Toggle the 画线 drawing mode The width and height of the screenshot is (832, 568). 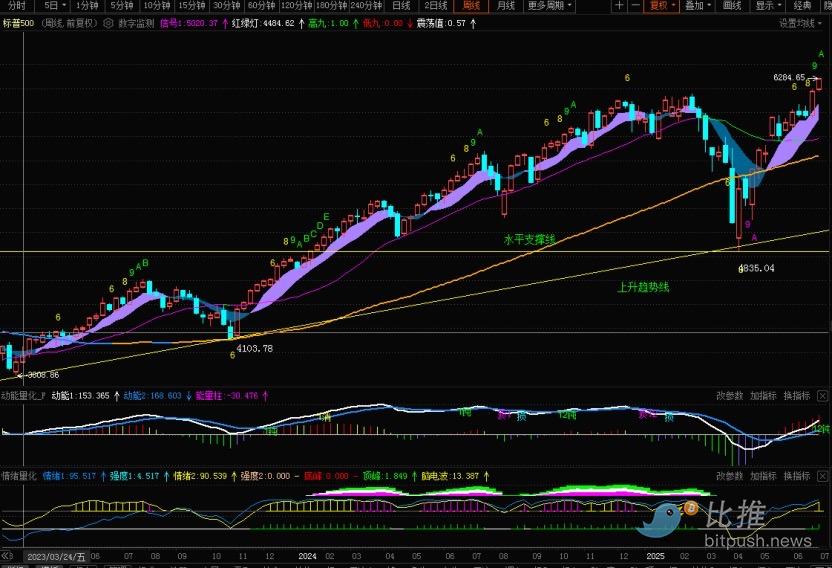pos(732,6)
